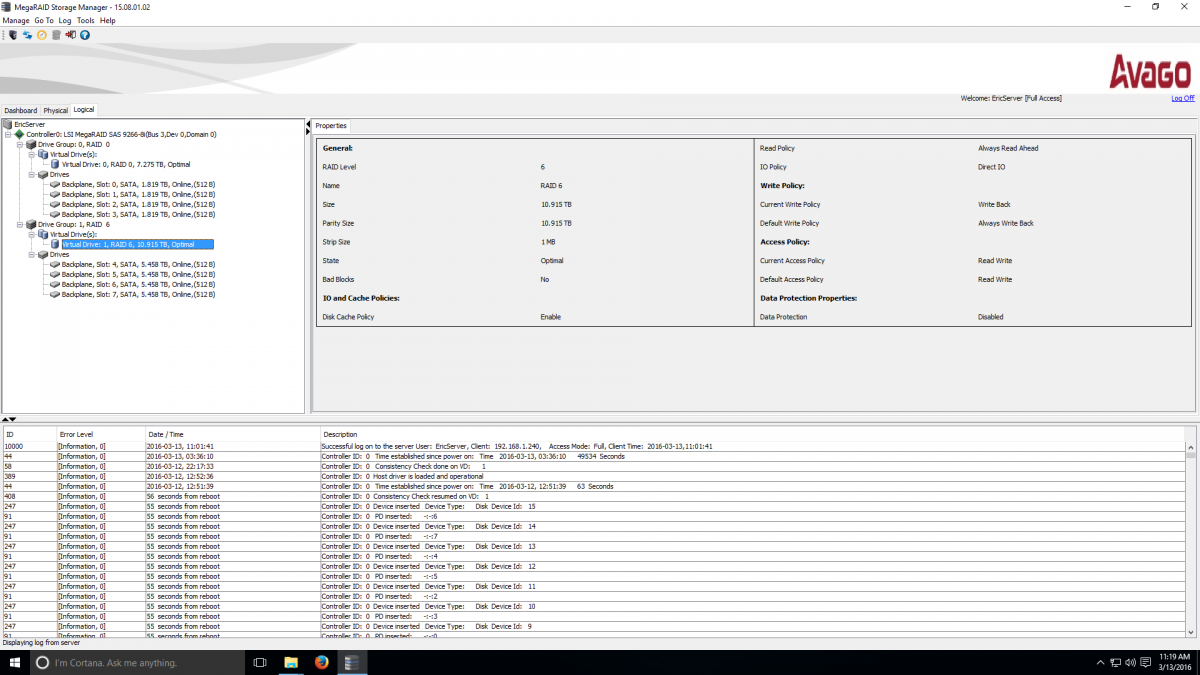Select Virtual Drive: 1, RAID 6, 10.915 TB
The image size is (1200, 675).
click(137, 244)
